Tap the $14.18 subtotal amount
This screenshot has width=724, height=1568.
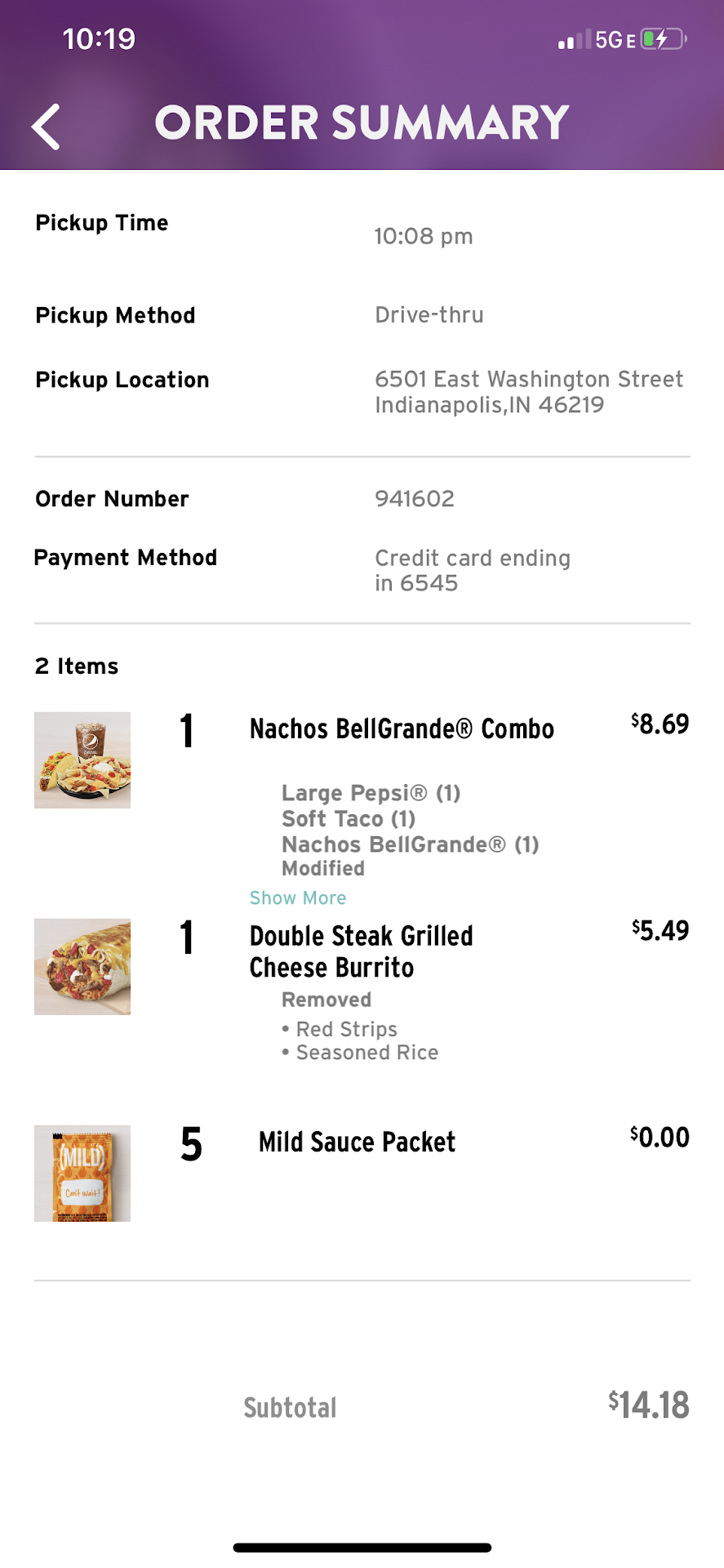click(649, 1405)
